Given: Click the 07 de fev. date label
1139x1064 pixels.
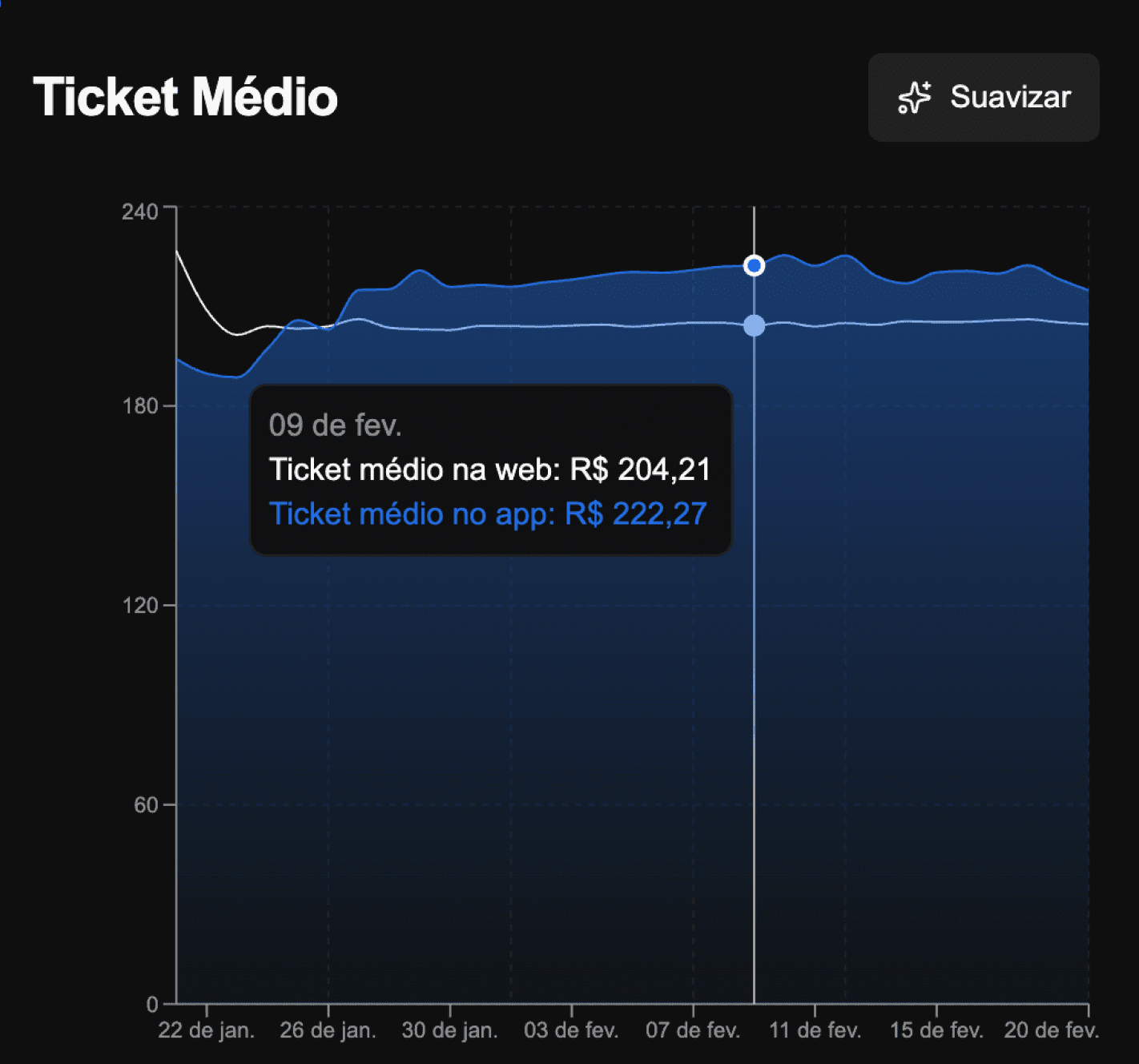Looking at the screenshot, I should 692,1030.
